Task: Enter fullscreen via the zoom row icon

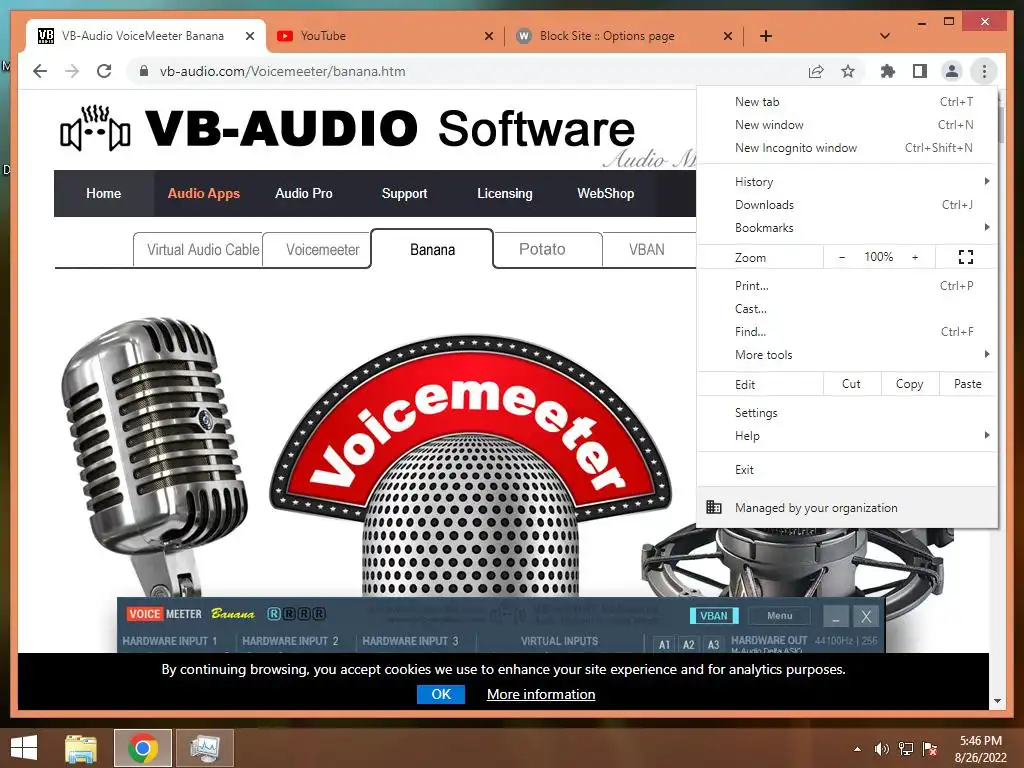Action: point(966,257)
